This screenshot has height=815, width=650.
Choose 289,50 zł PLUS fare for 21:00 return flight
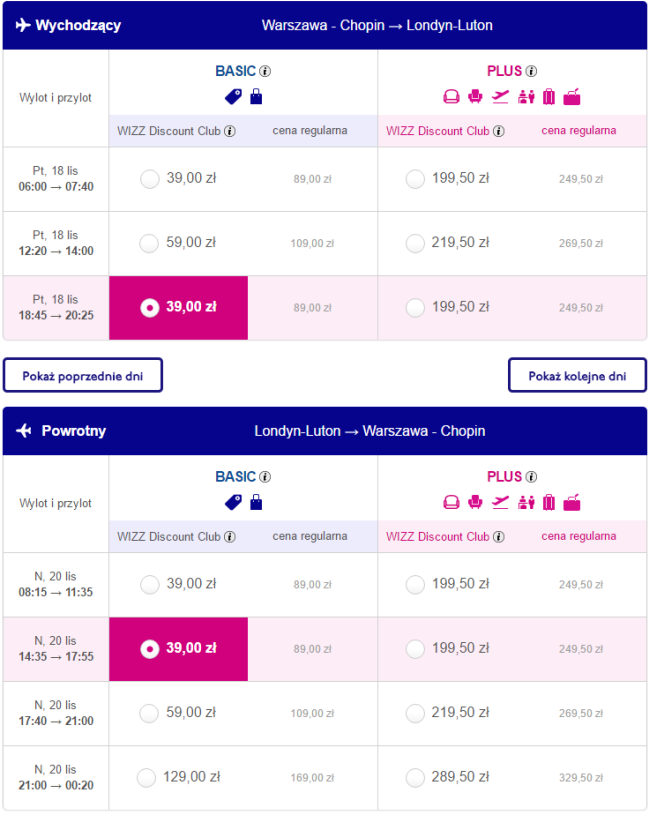tap(415, 777)
